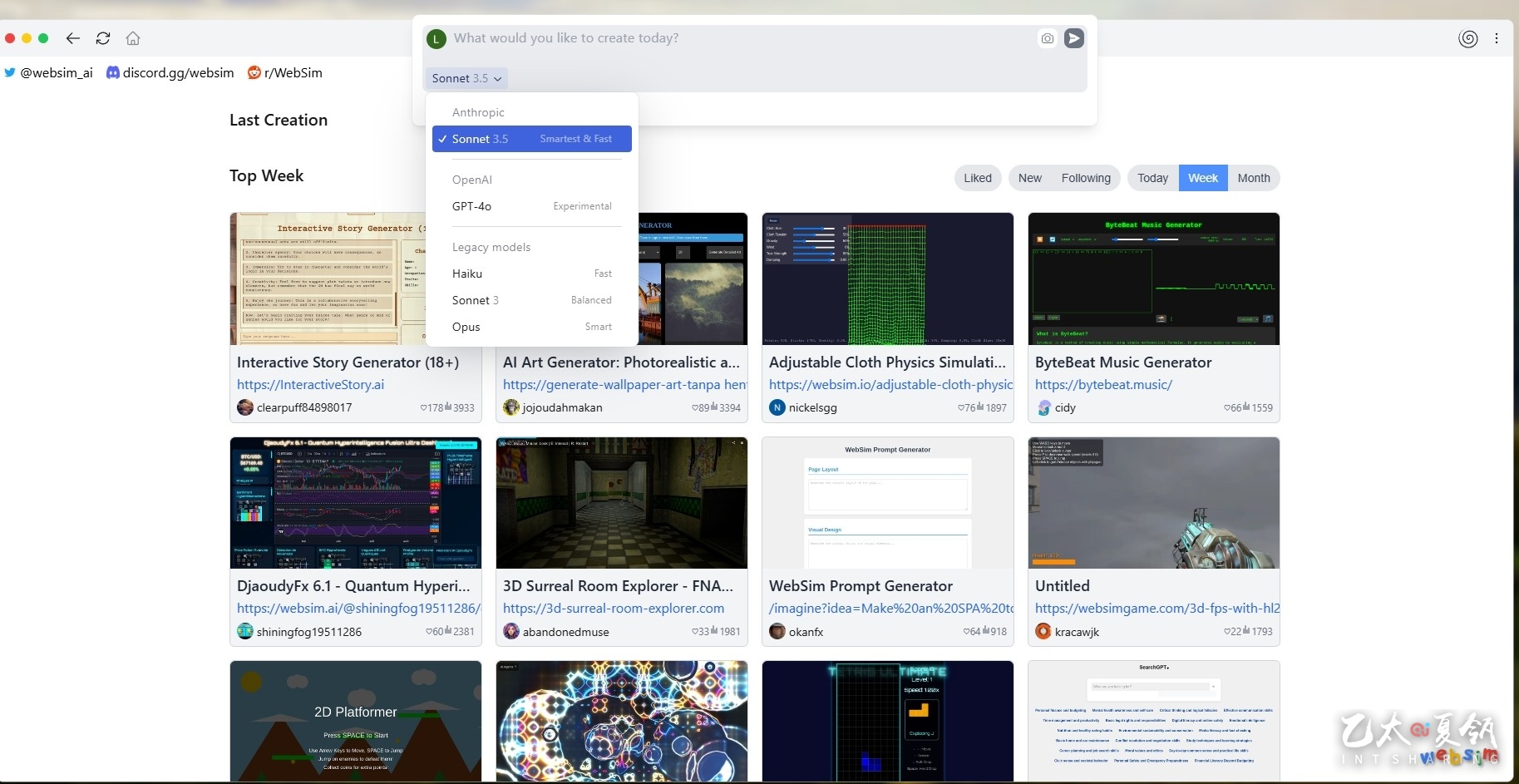Open clearpuff84898017 avatar
This screenshot has height=784, width=1519.
[245, 407]
